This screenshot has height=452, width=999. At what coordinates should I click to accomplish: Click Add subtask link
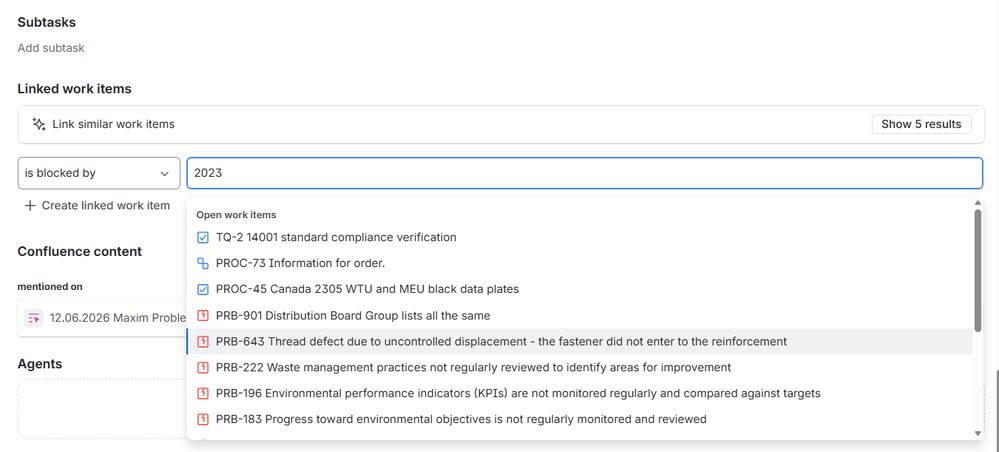coord(51,48)
